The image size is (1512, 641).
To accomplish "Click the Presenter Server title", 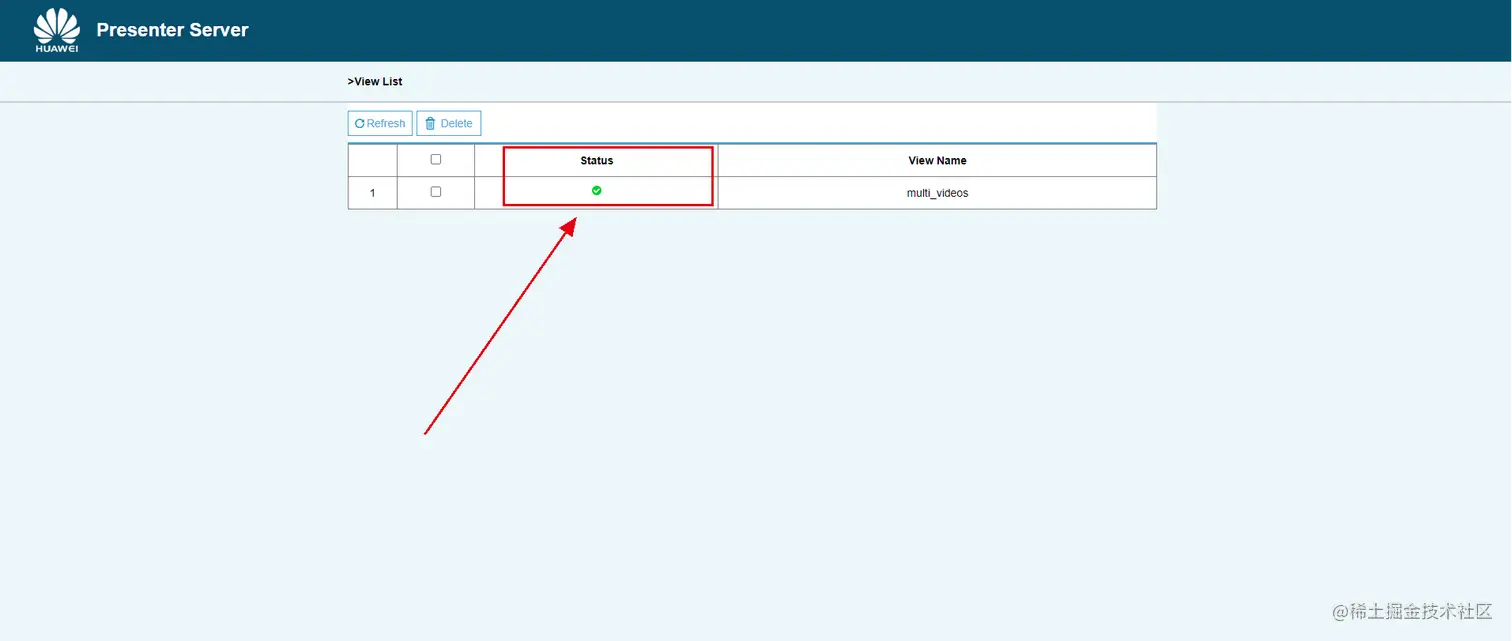I will (x=172, y=30).
